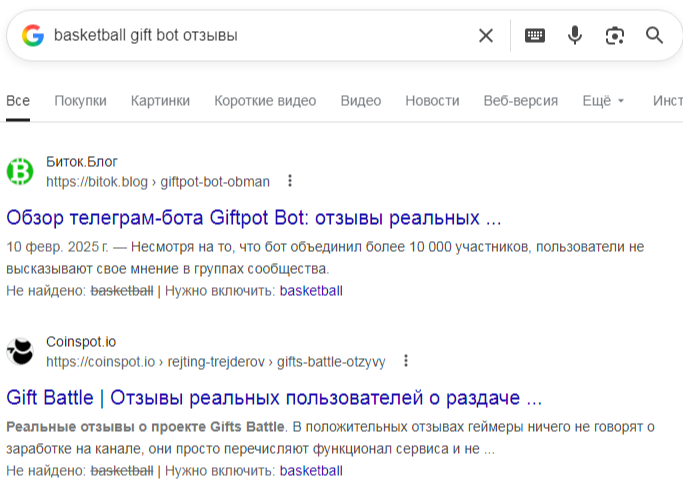Open the Короткие видео tab

click(265, 101)
